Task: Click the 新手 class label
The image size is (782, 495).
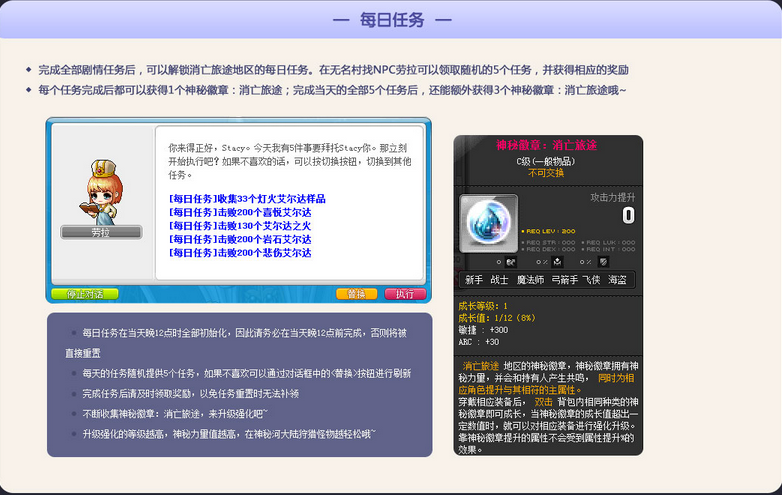Action: point(473,280)
